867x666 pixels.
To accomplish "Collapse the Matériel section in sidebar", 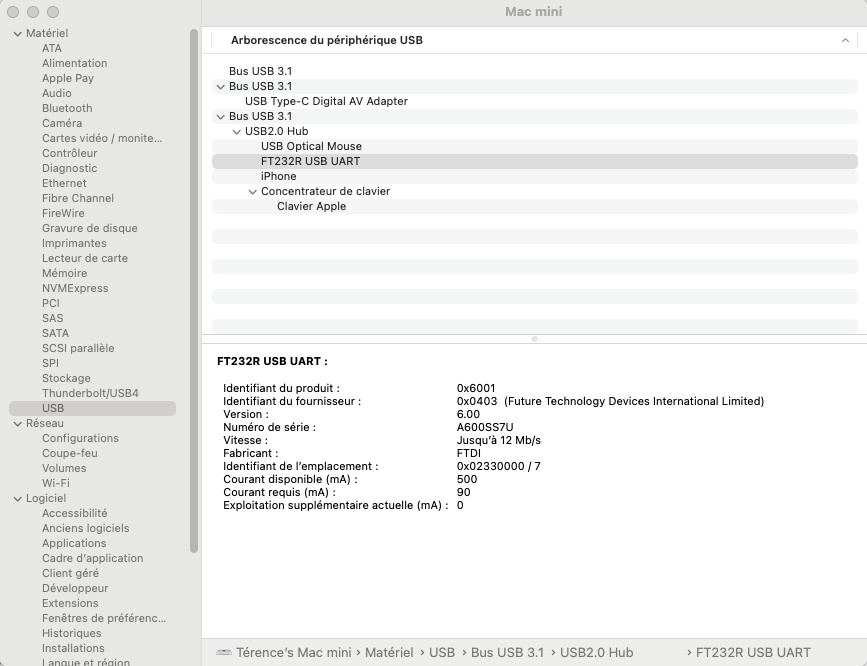I will pos(17,34).
